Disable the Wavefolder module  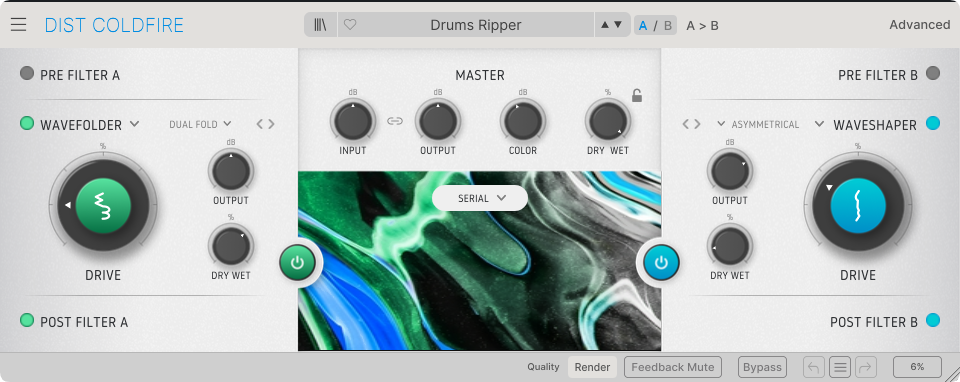tap(27, 124)
